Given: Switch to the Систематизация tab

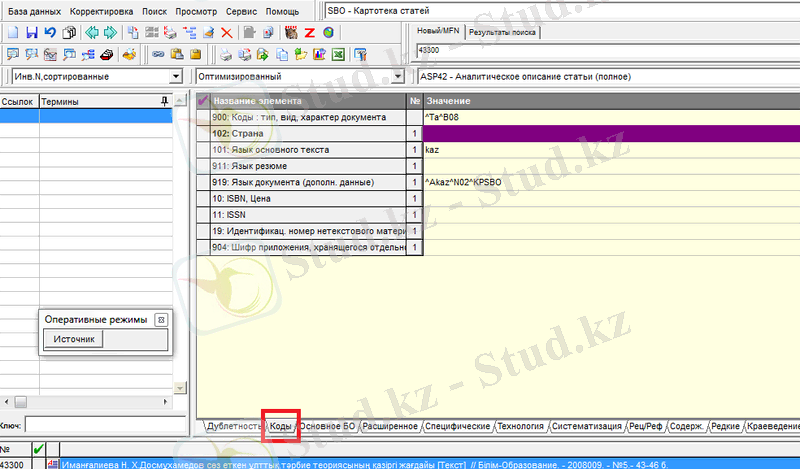Looking at the screenshot, I should [587, 426].
